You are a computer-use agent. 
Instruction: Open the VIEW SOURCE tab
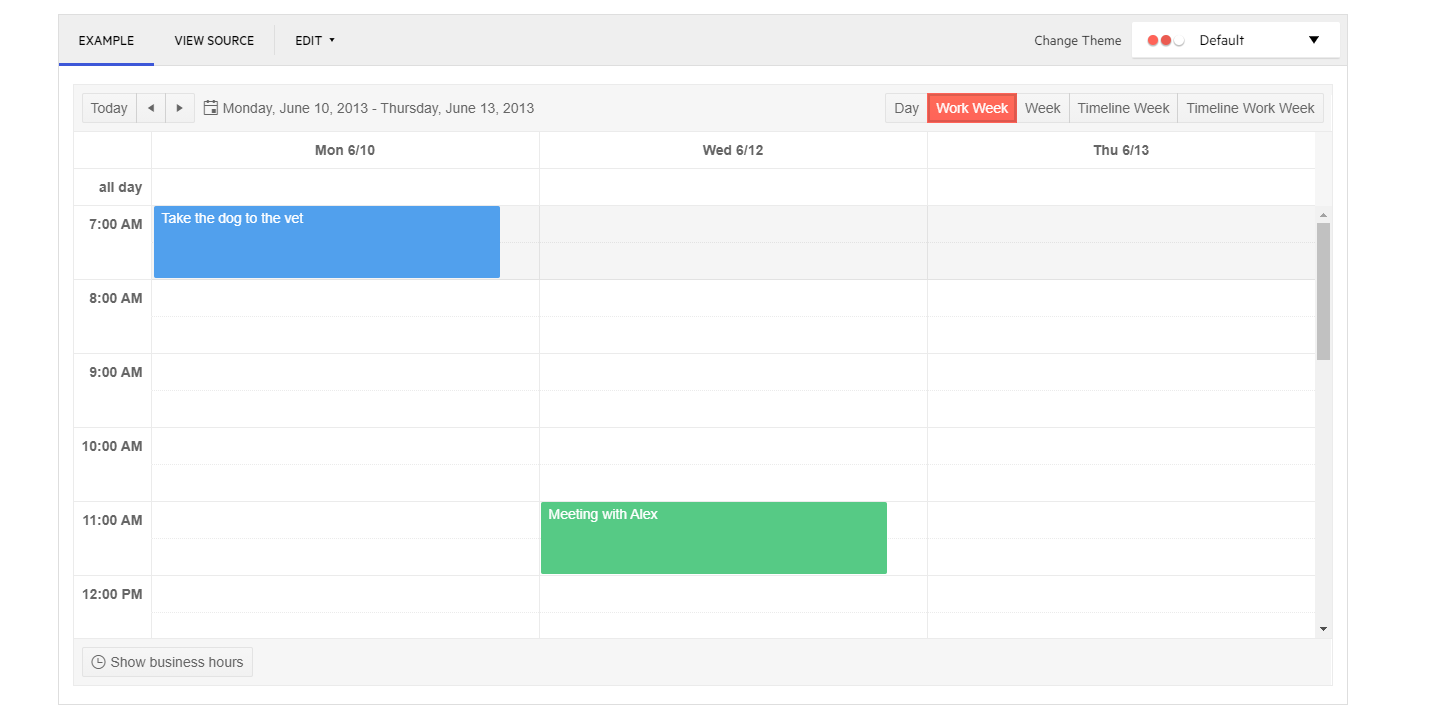214,41
